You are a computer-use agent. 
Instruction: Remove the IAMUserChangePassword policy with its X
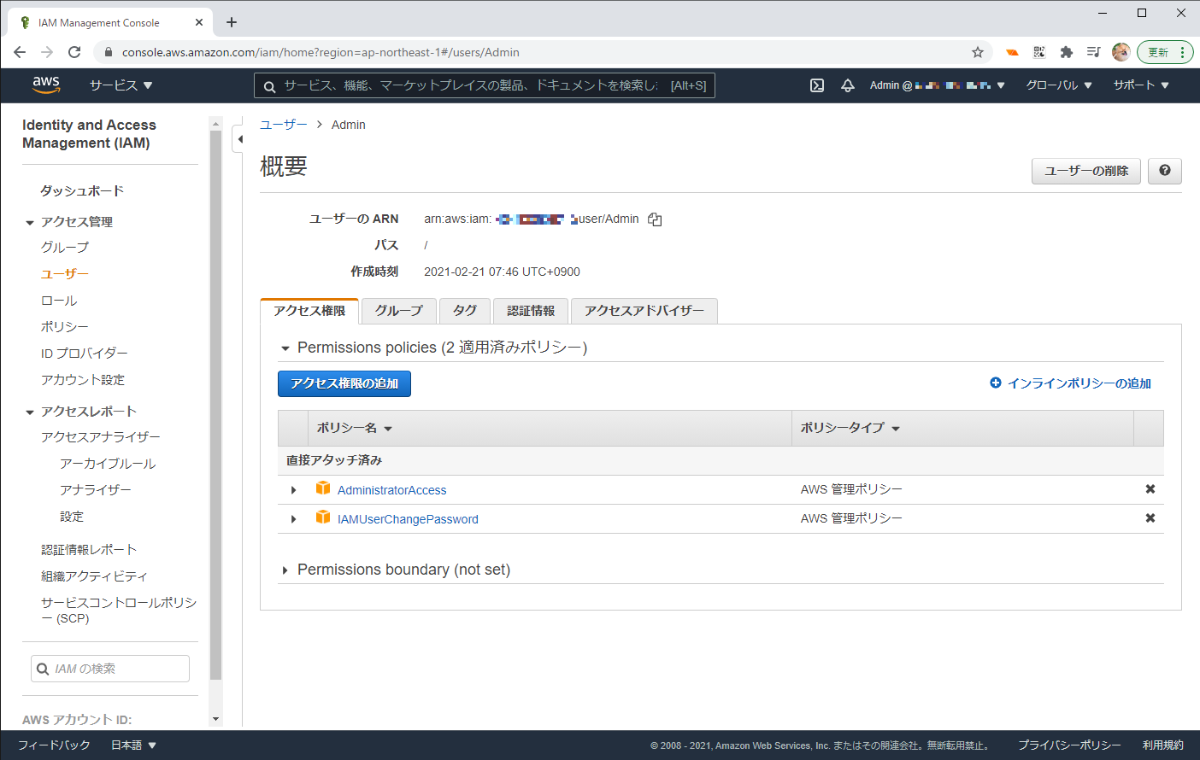click(1150, 518)
